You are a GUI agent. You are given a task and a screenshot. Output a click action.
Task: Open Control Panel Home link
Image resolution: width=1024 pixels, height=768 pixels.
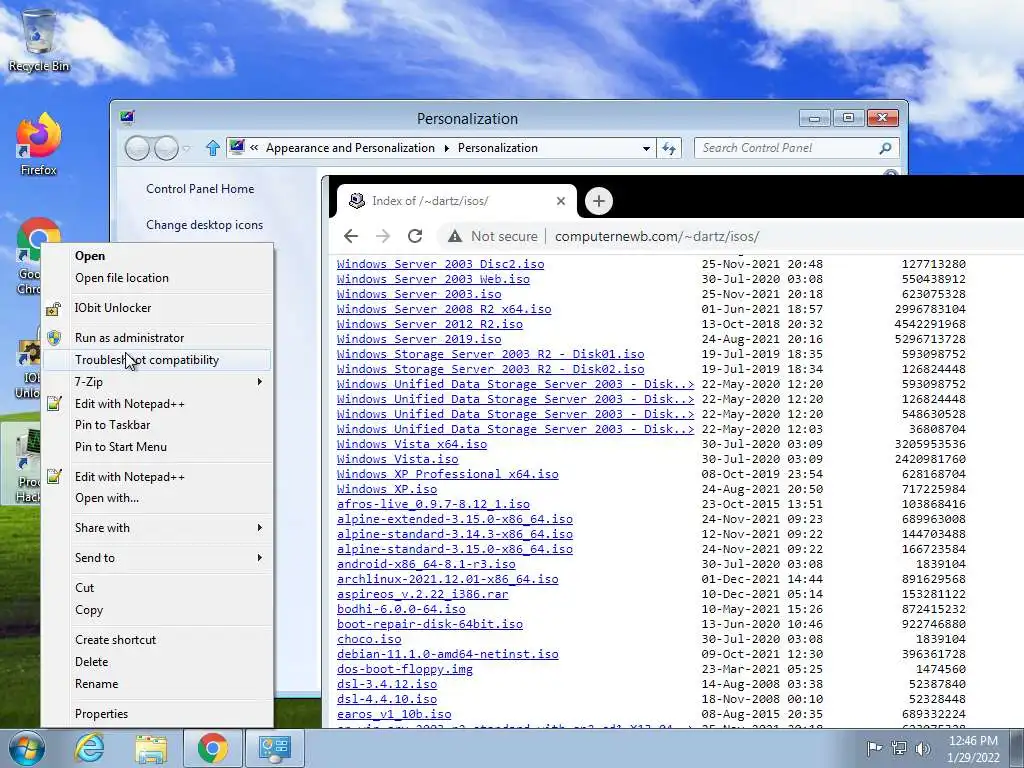[x=200, y=189]
